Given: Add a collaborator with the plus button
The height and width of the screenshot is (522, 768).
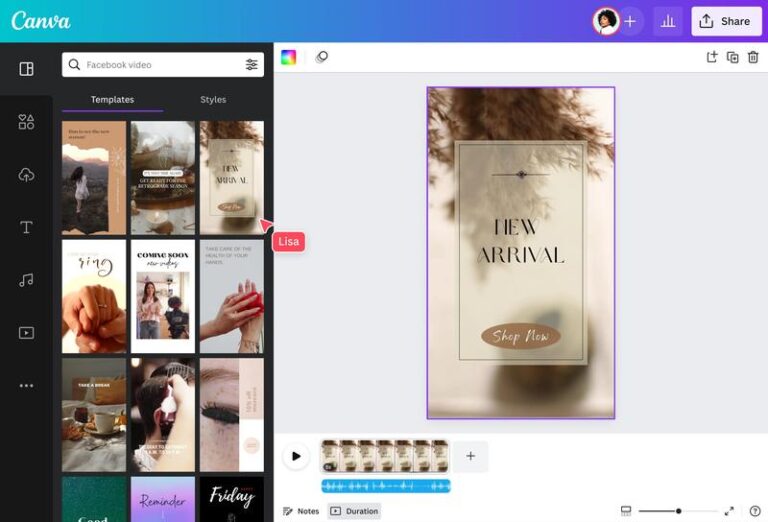Looking at the screenshot, I should coord(630,22).
